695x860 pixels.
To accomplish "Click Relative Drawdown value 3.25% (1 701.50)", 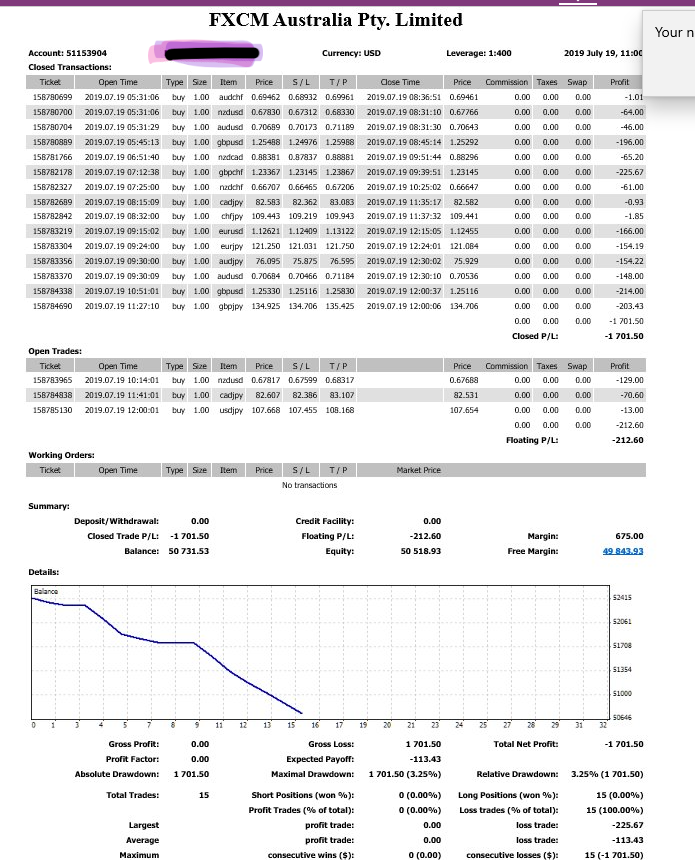I will tap(607, 774).
